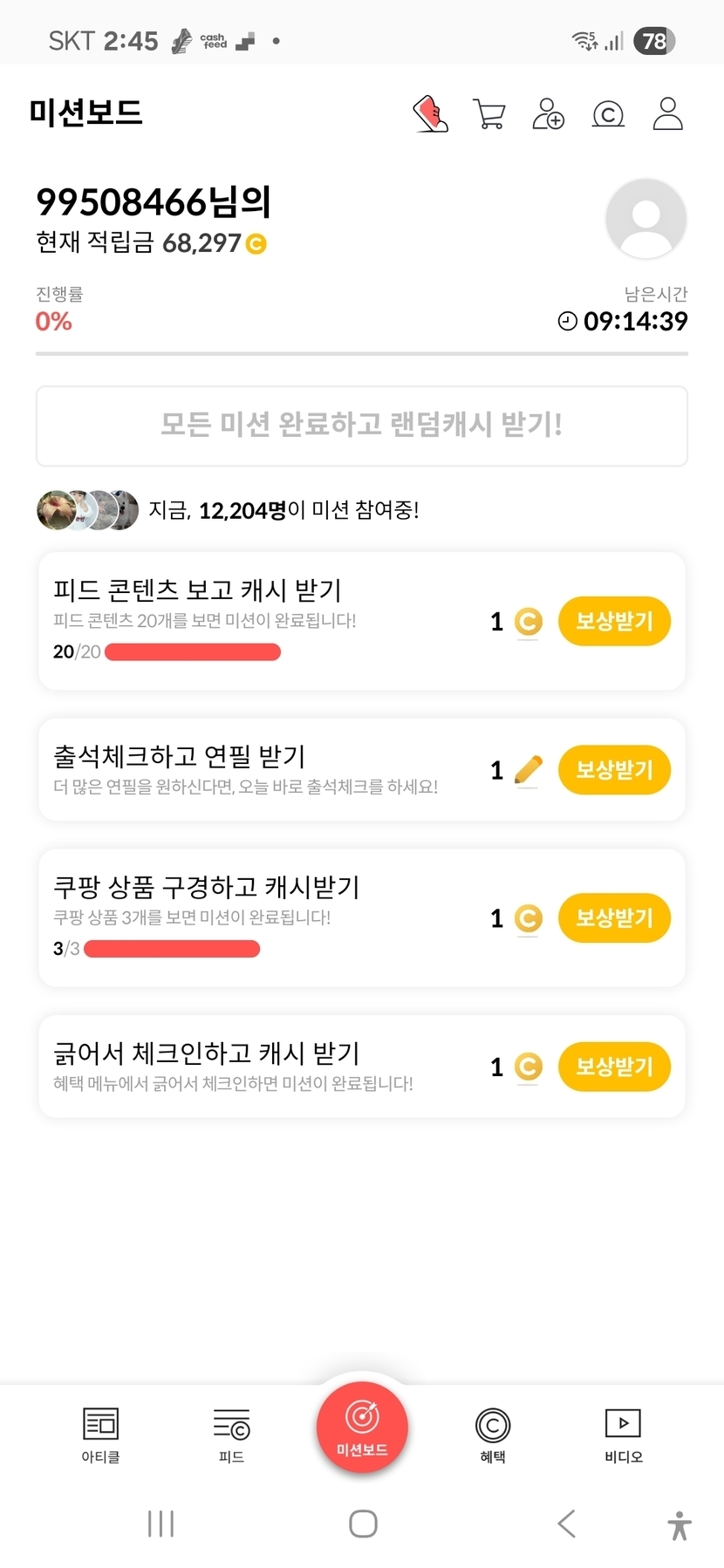Screen dimensions: 724x1568
Task: Switch to the 아티클 tab
Action: pyautogui.click(x=100, y=1434)
